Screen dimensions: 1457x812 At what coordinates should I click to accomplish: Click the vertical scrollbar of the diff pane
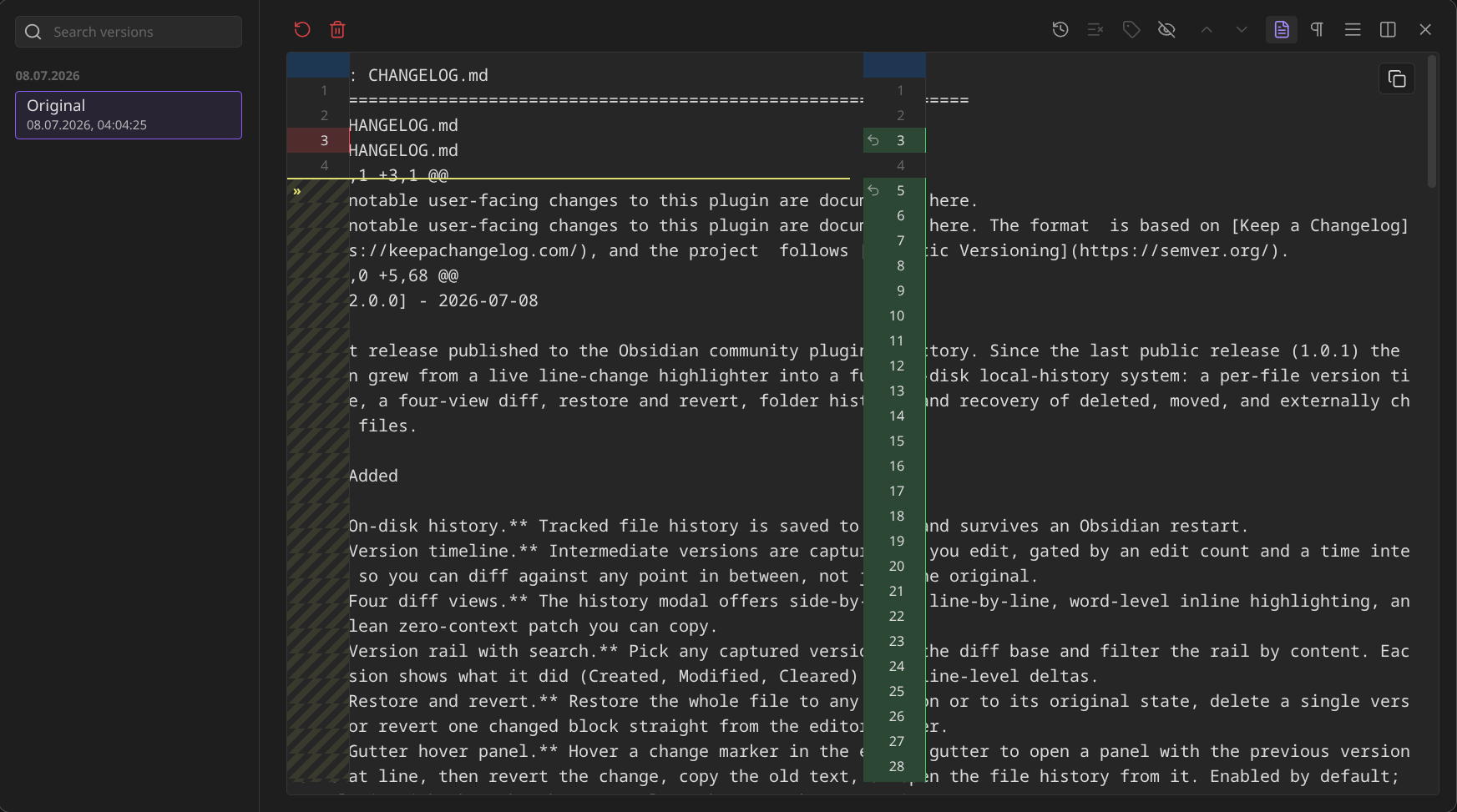[1431, 122]
